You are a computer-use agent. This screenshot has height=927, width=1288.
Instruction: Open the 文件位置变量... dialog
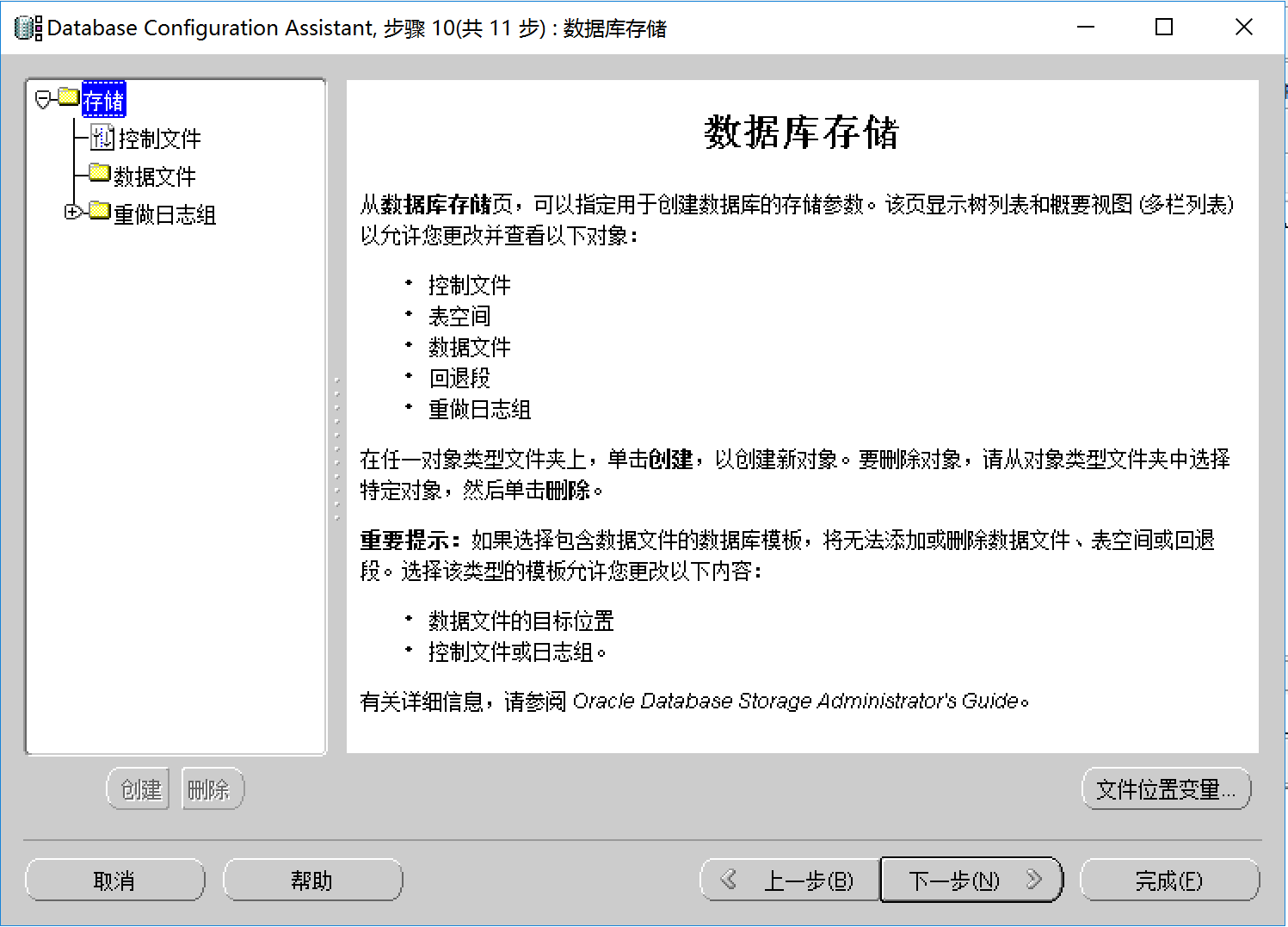(1166, 789)
